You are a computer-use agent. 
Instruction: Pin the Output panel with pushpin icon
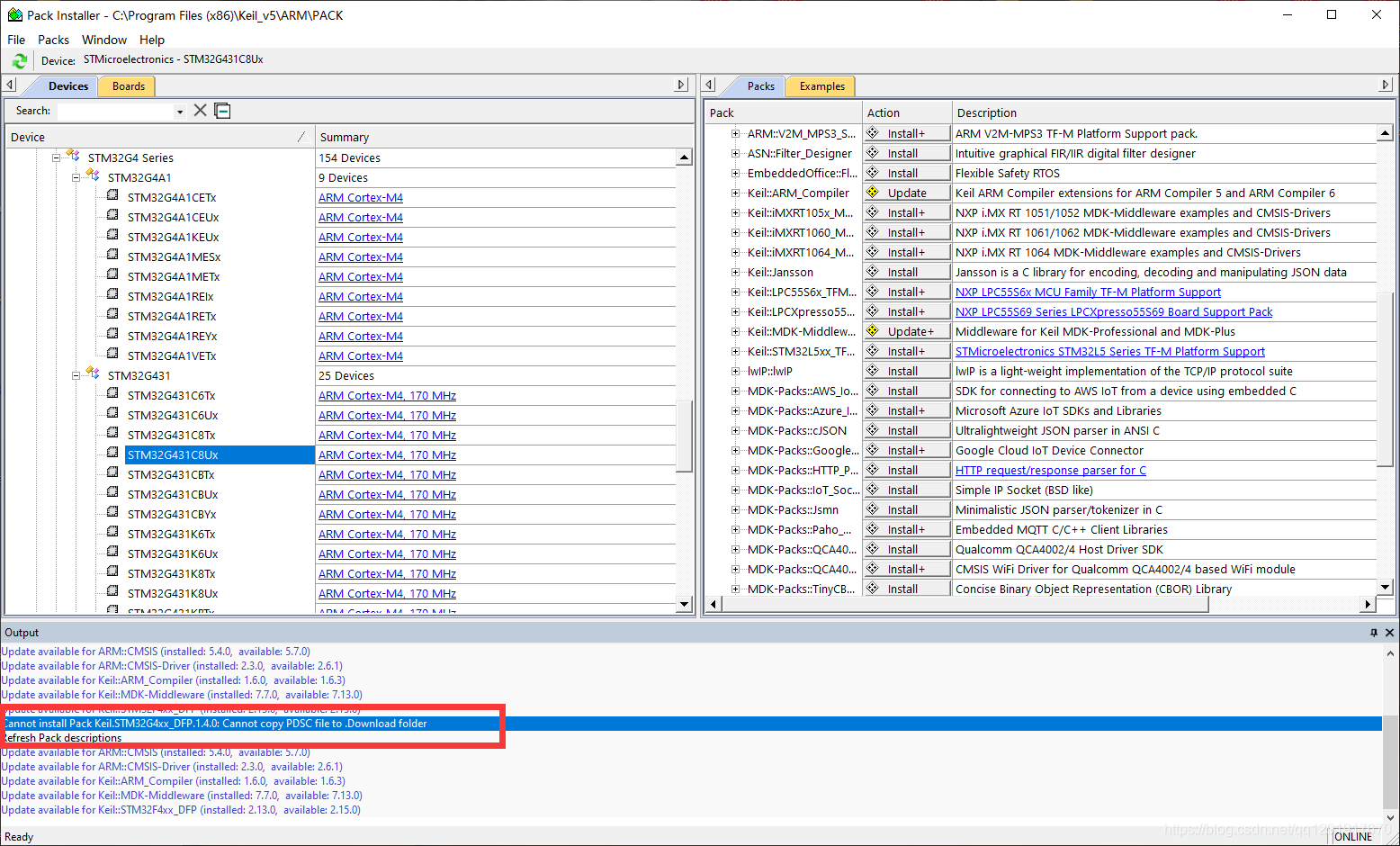pyautogui.click(x=1374, y=633)
